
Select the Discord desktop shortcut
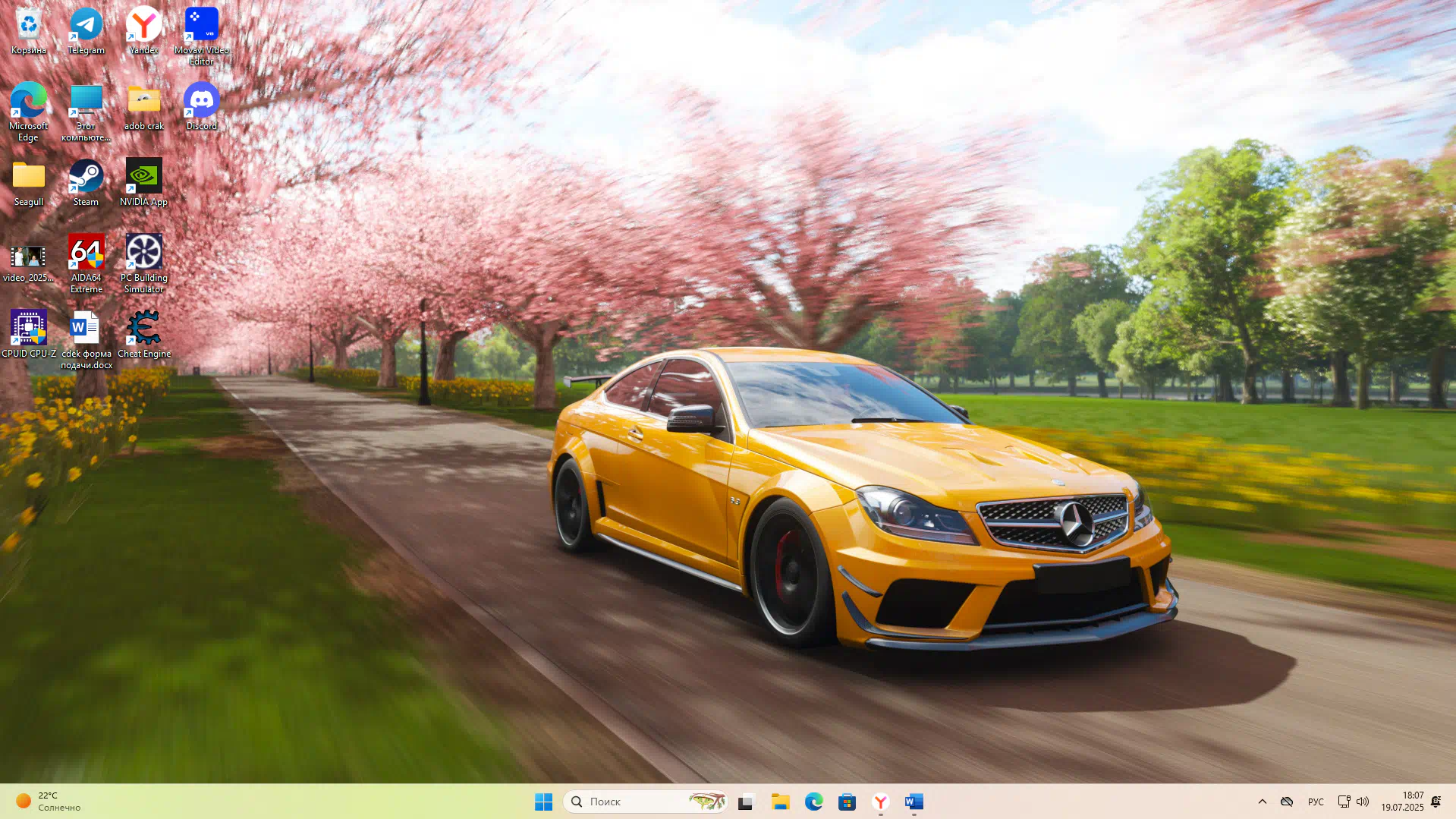pyautogui.click(x=201, y=107)
